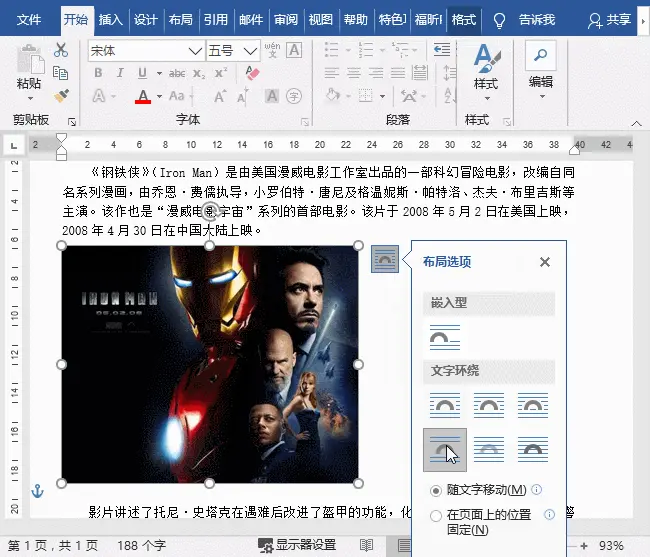Apply red font color button

pyautogui.click(x=143, y=97)
